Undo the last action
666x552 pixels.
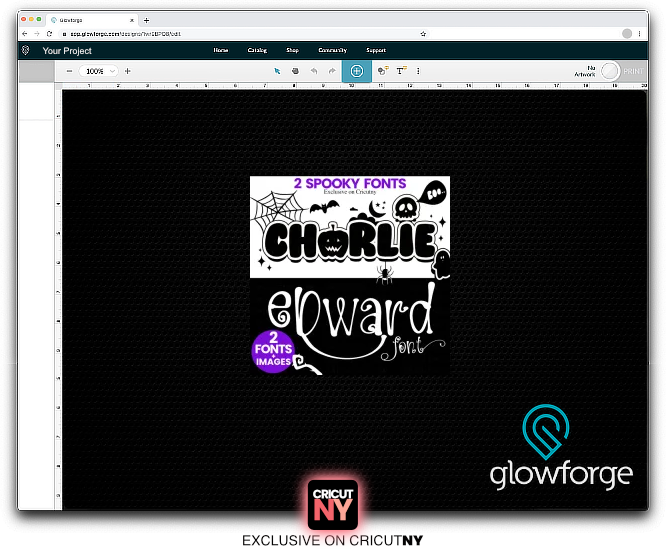tap(314, 71)
